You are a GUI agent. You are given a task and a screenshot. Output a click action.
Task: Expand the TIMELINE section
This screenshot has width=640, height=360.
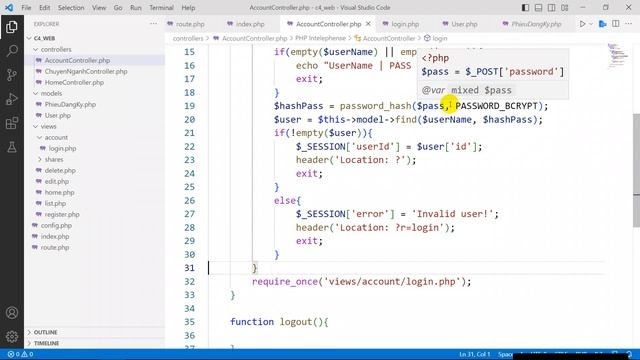pos(46,343)
